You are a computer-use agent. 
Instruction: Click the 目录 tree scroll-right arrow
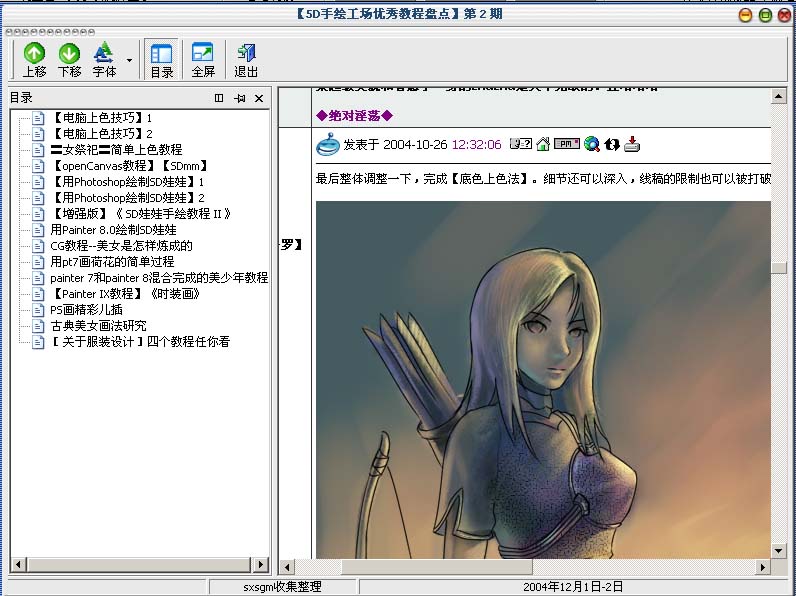point(260,564)
